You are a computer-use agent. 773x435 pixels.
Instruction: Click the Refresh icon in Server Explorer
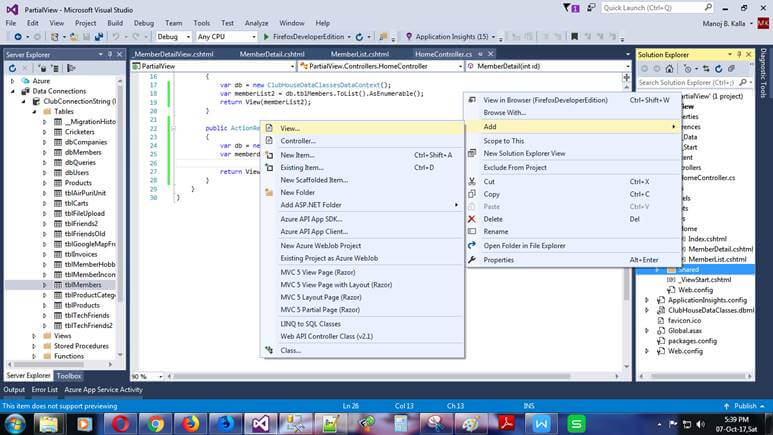pyautogui.click(x=12, y=68)
